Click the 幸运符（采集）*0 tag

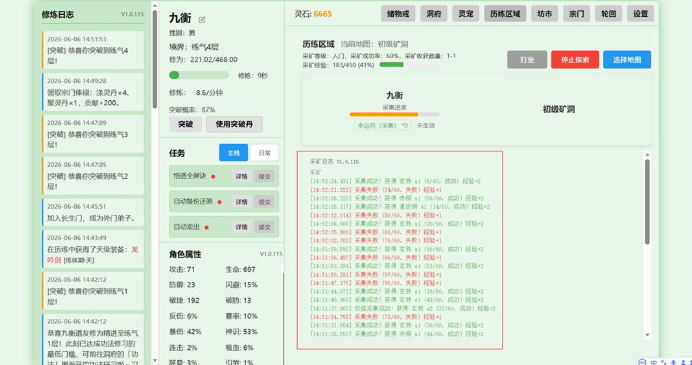pyautogui.click(x=383, y=125)
